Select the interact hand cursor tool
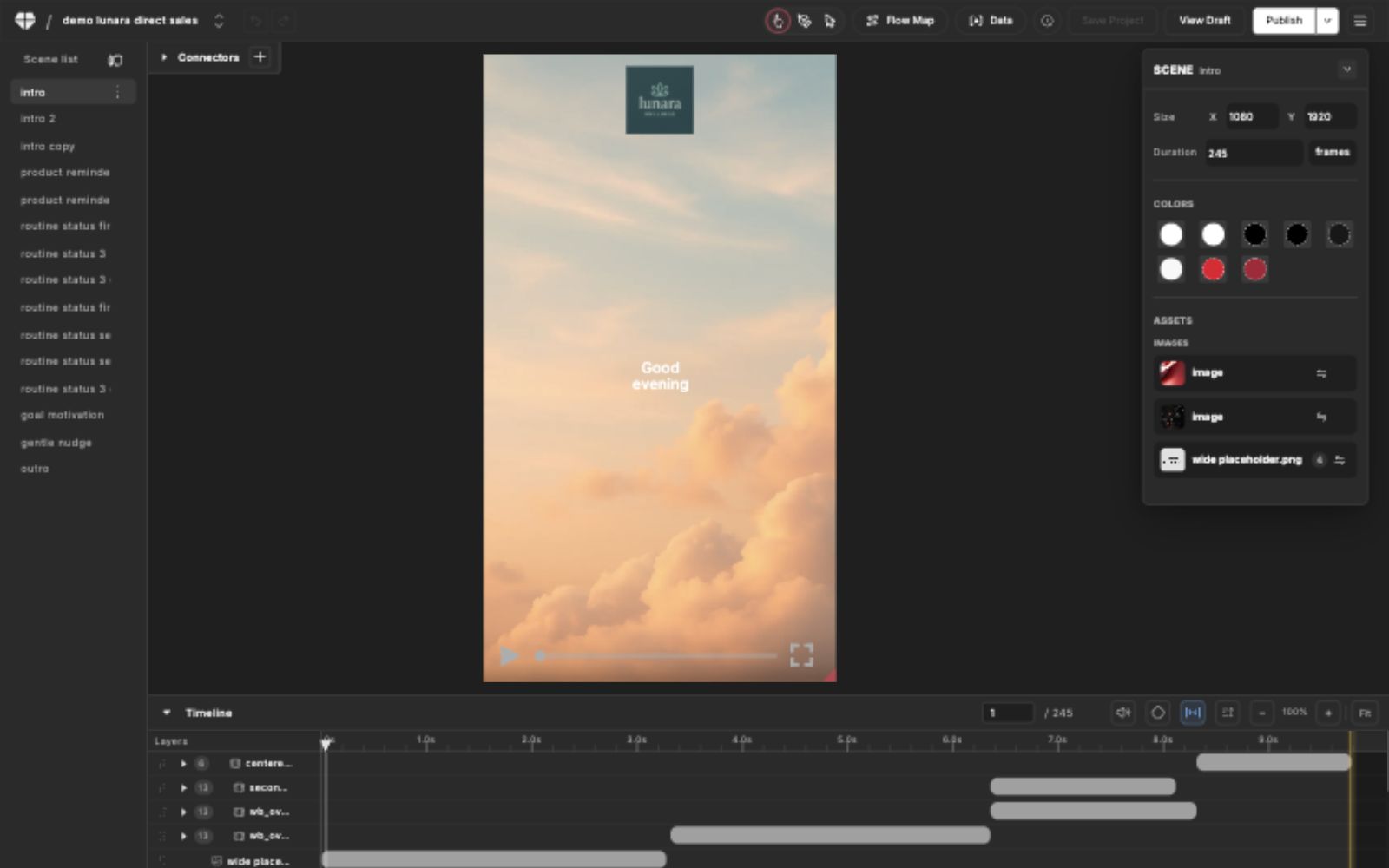The height and width of the screenshot is (868, 1389). tap(778, 21)
